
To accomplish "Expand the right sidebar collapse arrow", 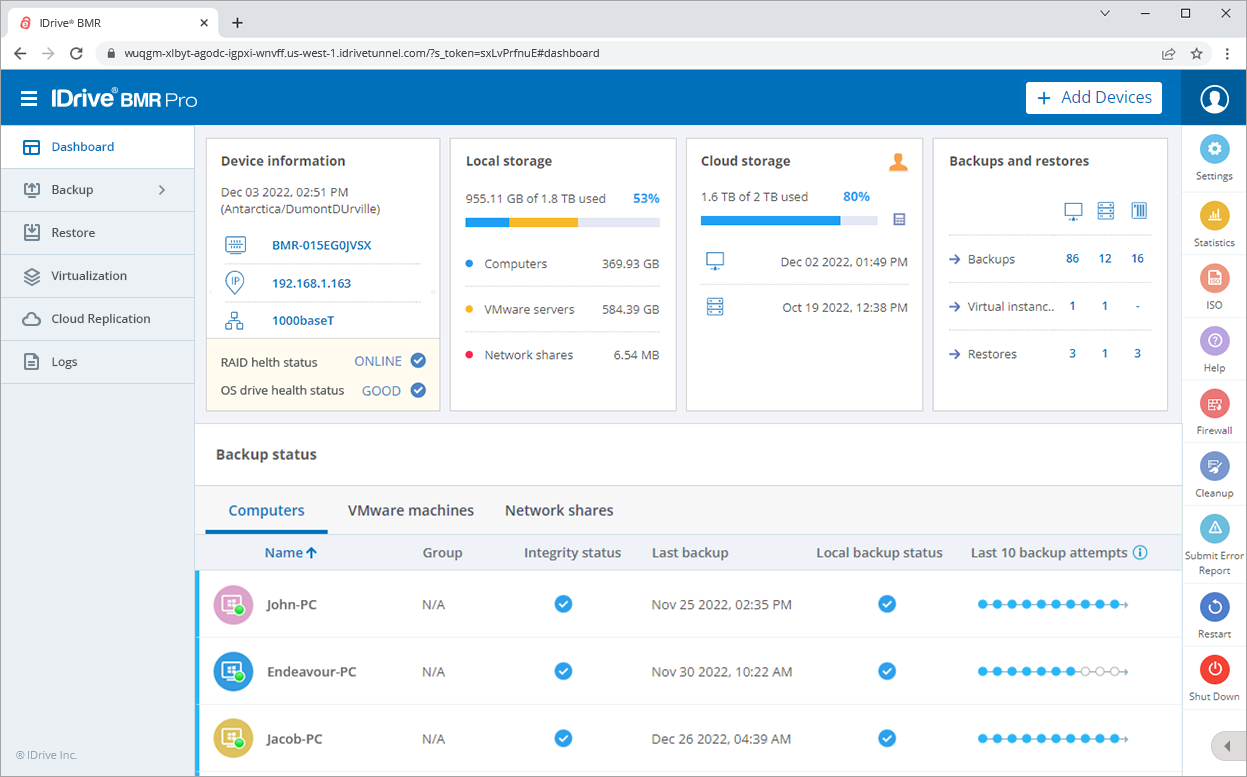I will pyautogui.click(x=1227, y=746).
